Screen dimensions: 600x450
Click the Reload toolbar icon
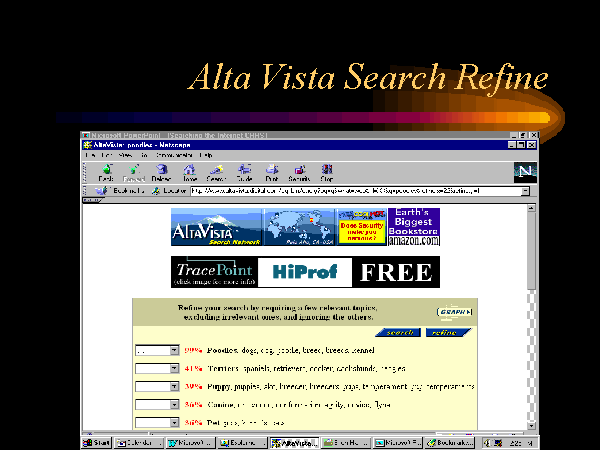(160, 172)
